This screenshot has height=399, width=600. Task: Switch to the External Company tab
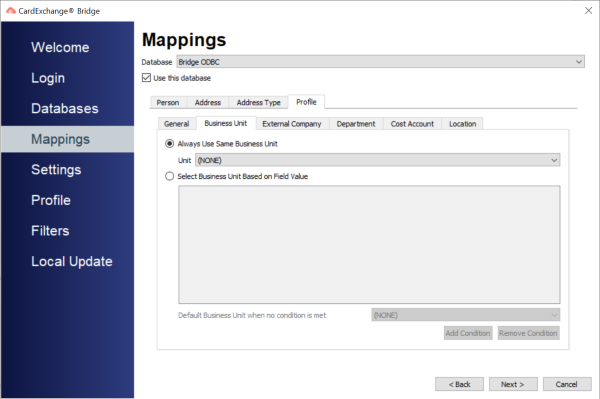point(292,124)
